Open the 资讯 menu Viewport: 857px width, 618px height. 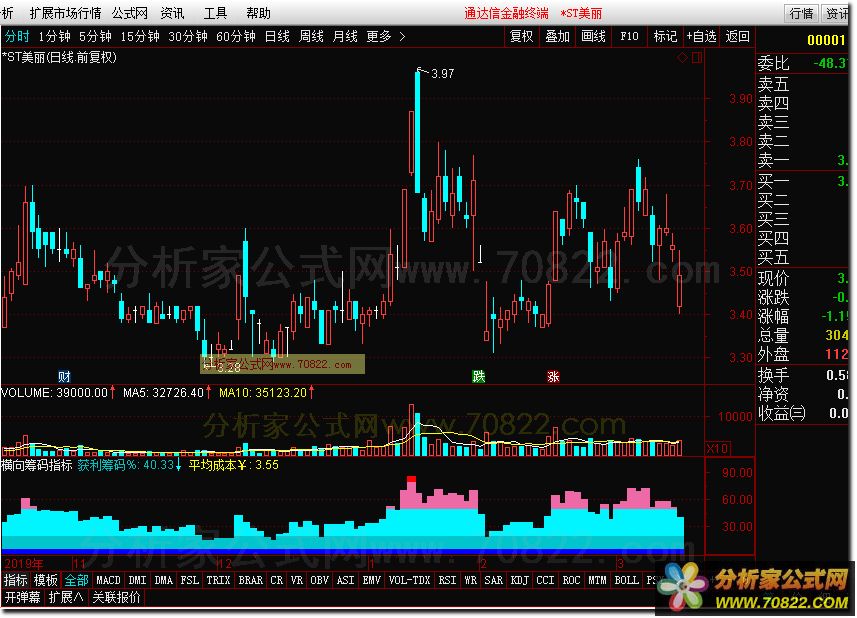(x=173, y=13)
